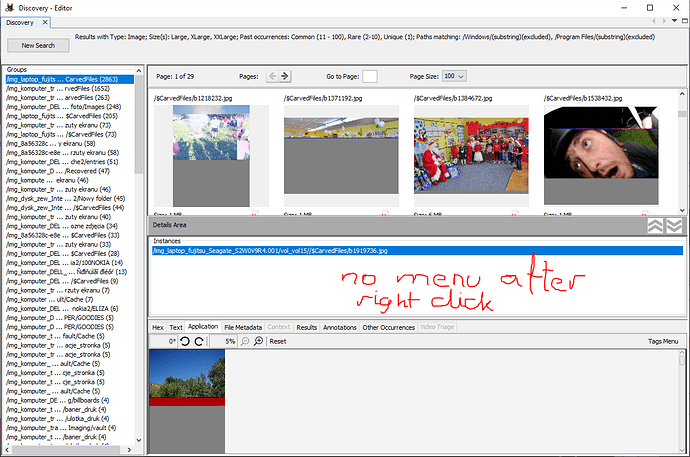Screen dimensions: 690x457
Task: Reset the image view
Action: click(278, 341)
